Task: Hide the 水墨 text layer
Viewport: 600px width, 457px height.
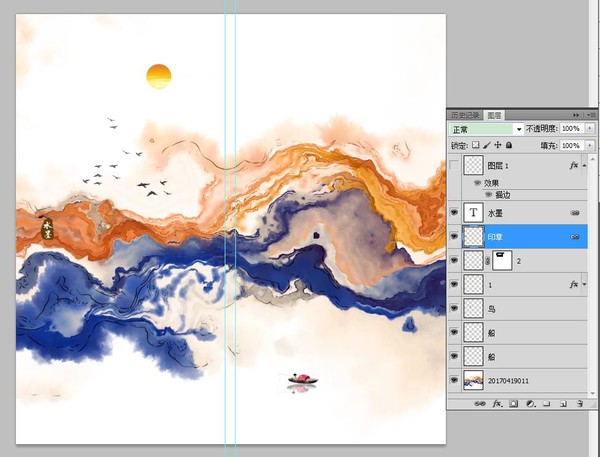Action: pyautogui.click(x=454, y=212)
